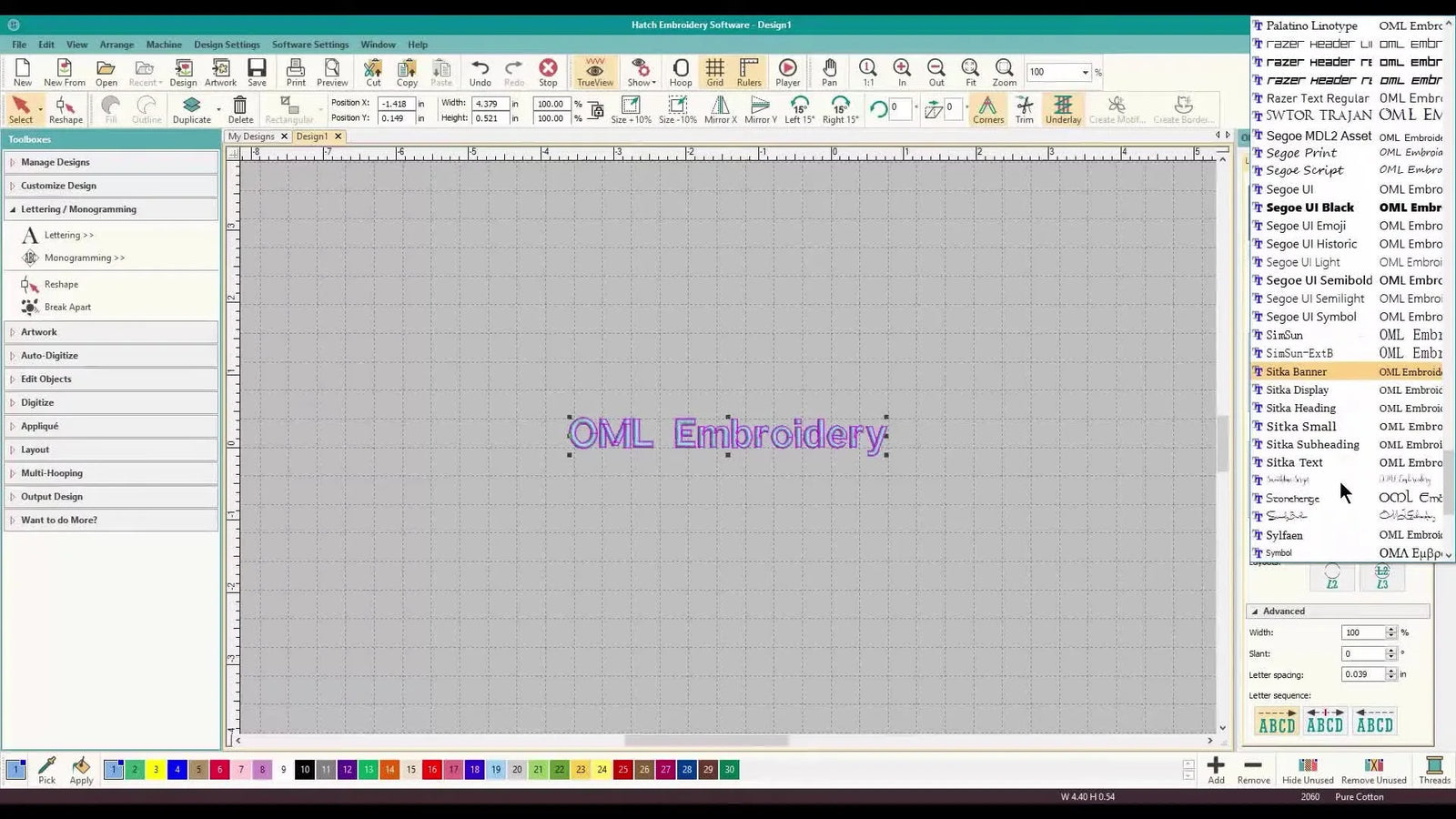Click the Save icon
1456x819 pixels.
pyautogui.click(x=257, y=73)
